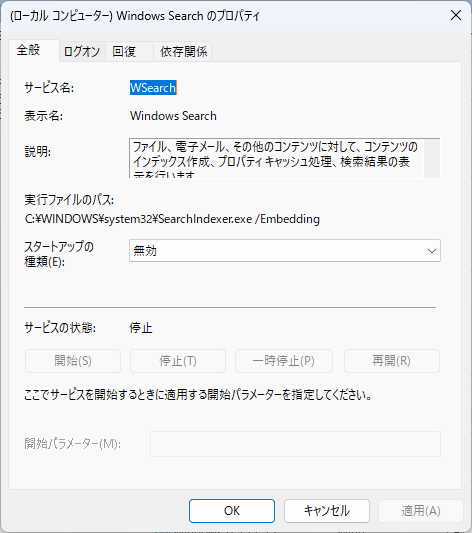This screenshot has width=472, height=533.
Task: Click the OK button
Action: 232,511
